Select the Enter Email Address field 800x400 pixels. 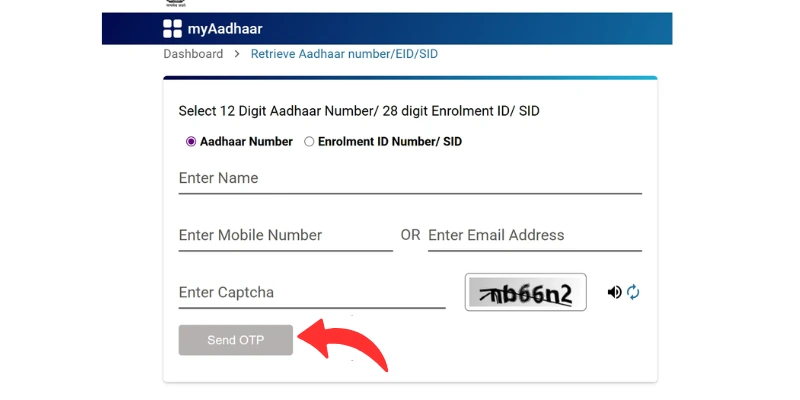[x=534, y=236]
